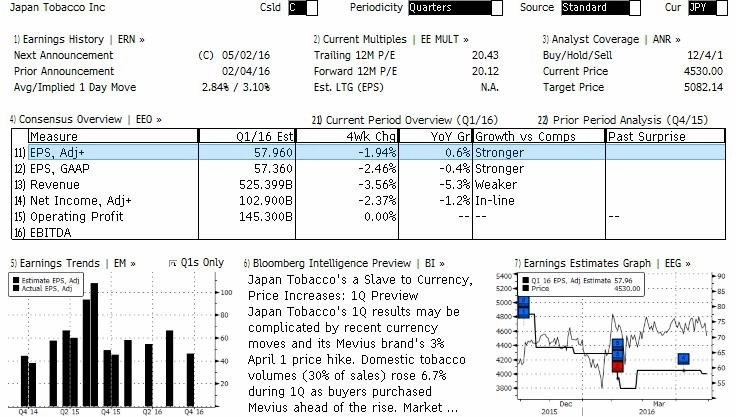
Task: Select the EPS, GAAP row
Action: (368, 169)
